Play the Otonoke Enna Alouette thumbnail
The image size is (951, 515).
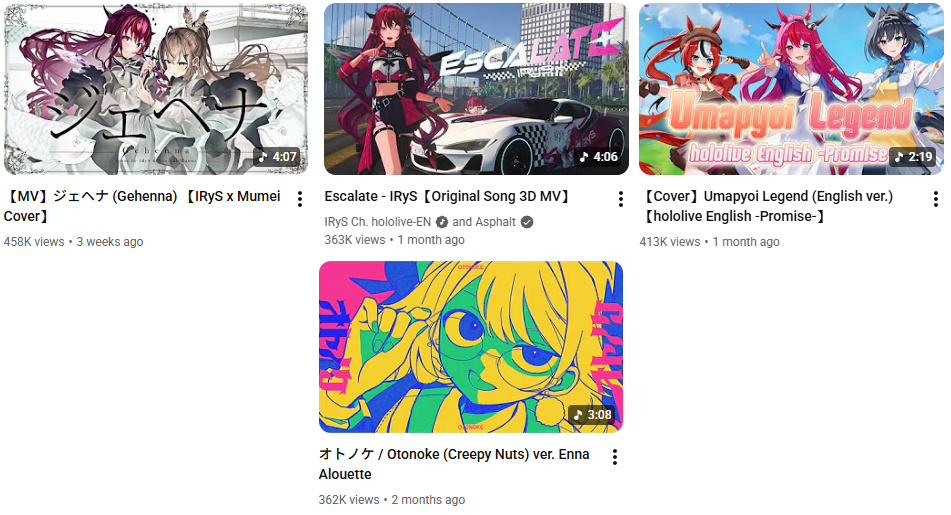pos(471,347)
